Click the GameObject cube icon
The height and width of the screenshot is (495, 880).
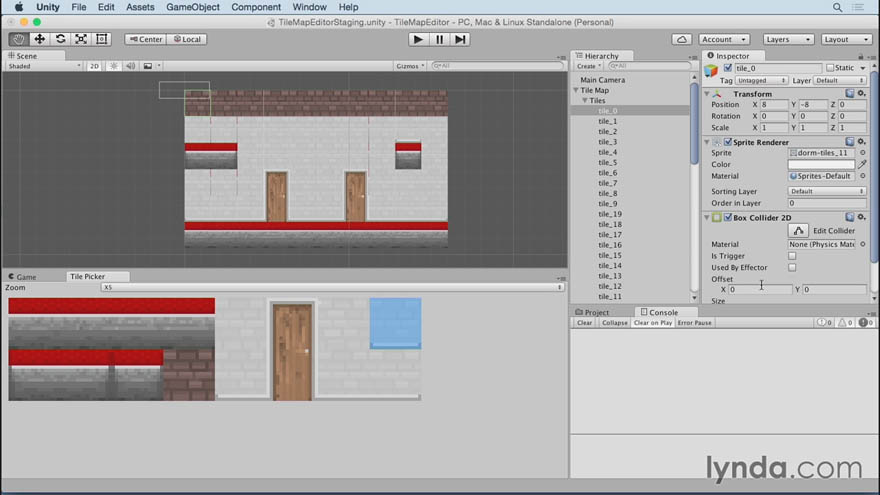click(x=711, y=71)
